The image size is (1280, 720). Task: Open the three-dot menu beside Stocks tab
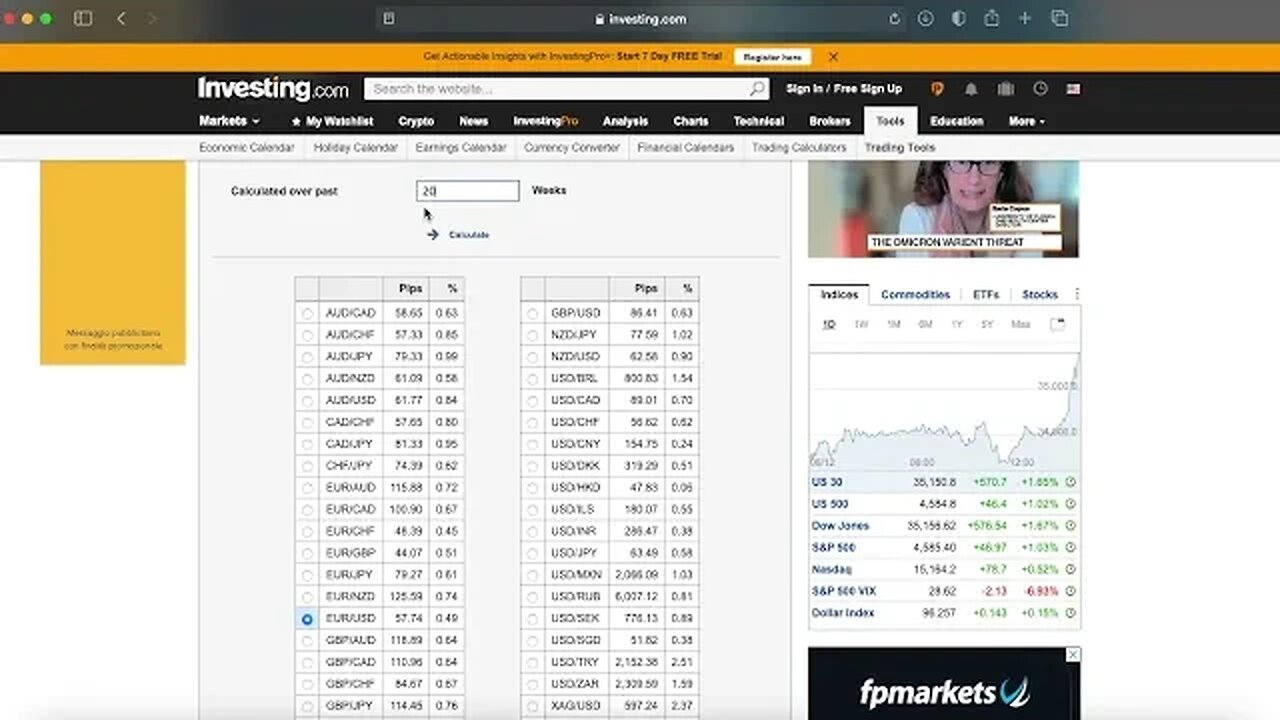tap(1077, 294)
